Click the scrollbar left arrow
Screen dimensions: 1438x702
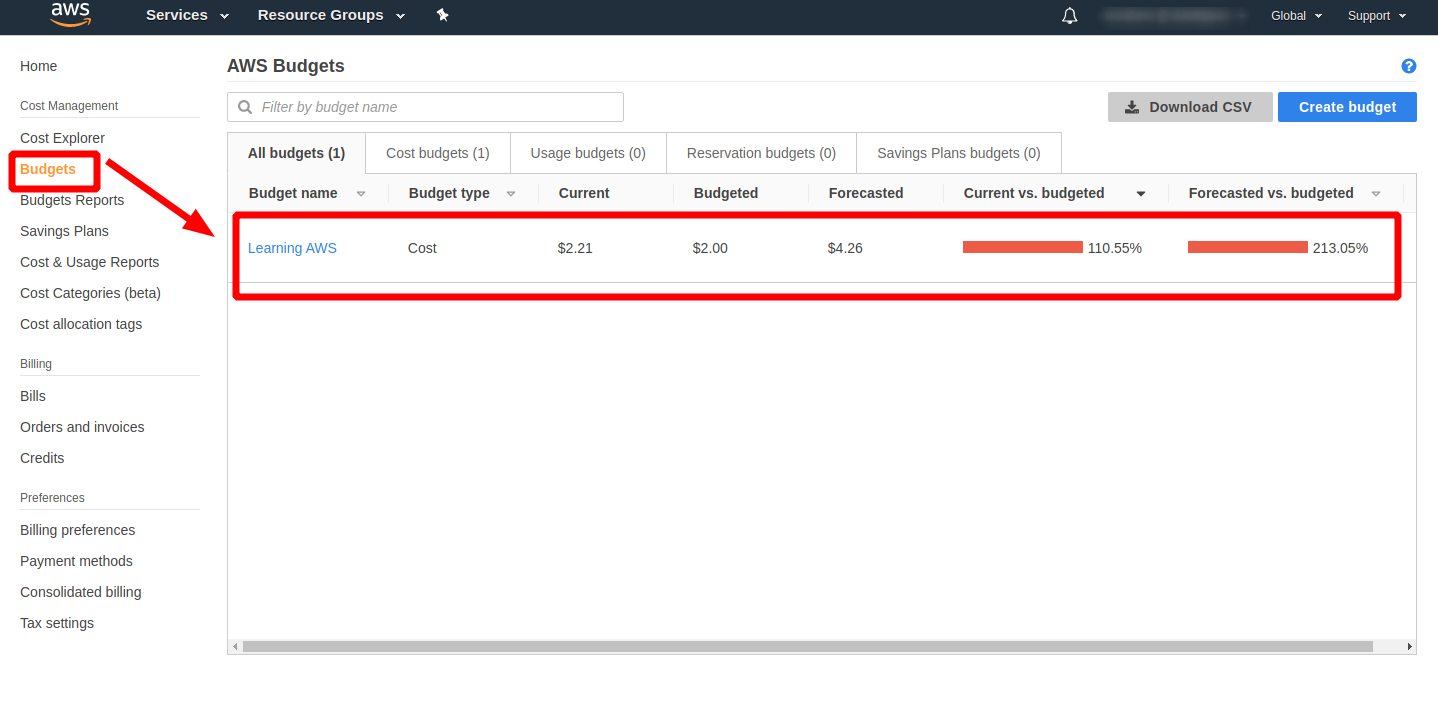click(235, 647)
